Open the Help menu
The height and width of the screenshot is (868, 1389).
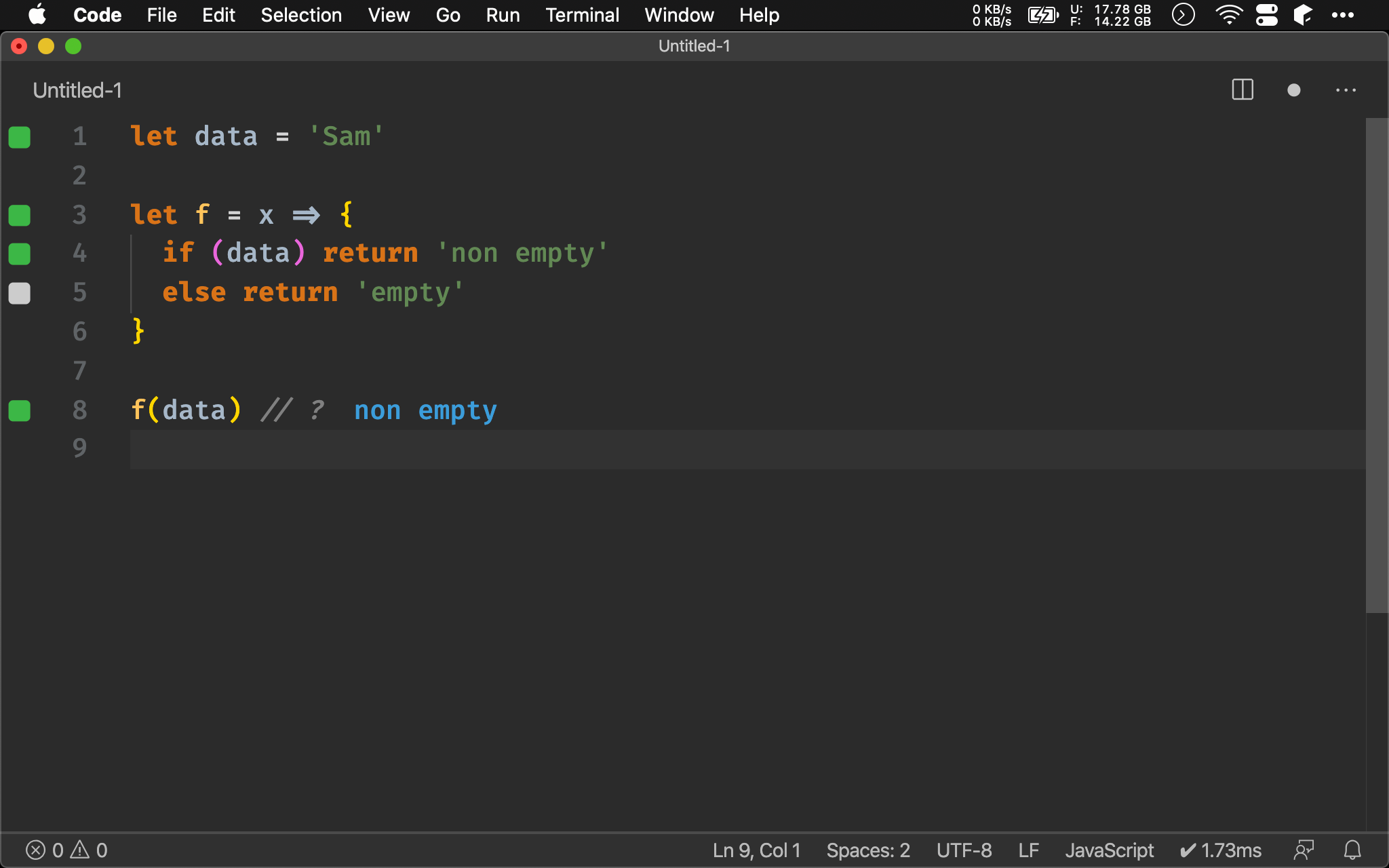tap(759, 15)
